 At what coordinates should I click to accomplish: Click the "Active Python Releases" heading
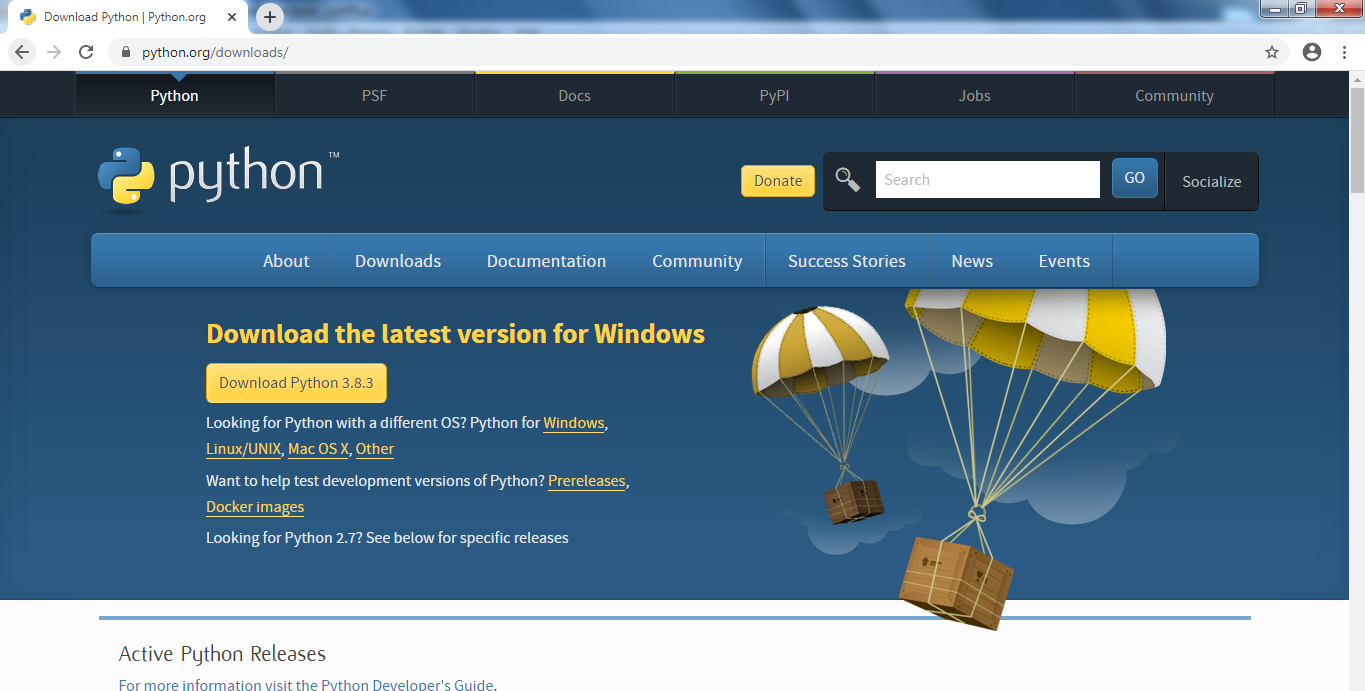[222, 654]
